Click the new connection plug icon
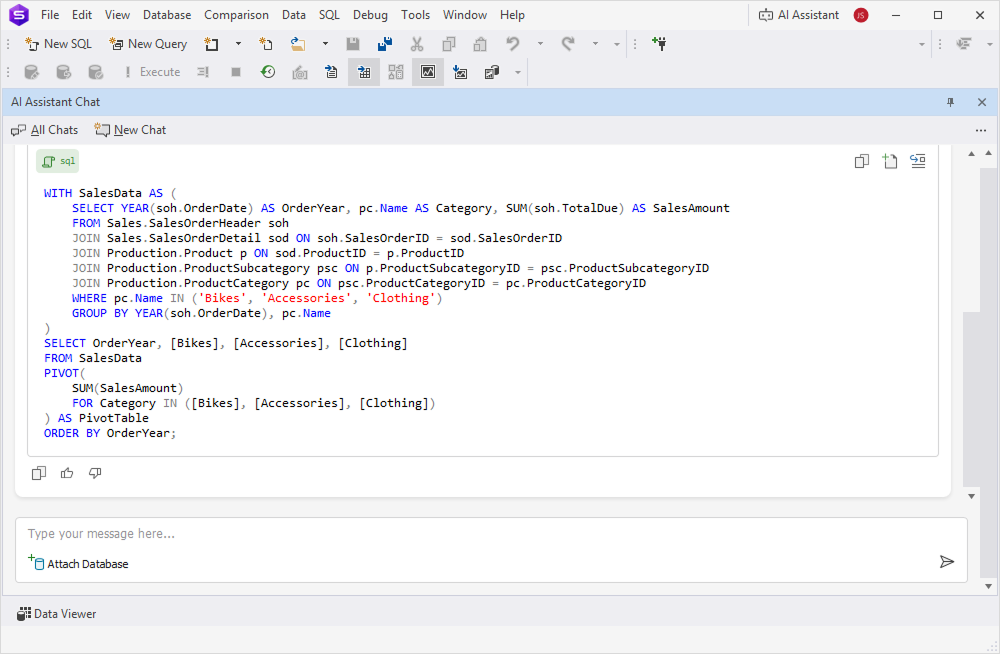This screenshot has width=1000, height=654. 658,44
